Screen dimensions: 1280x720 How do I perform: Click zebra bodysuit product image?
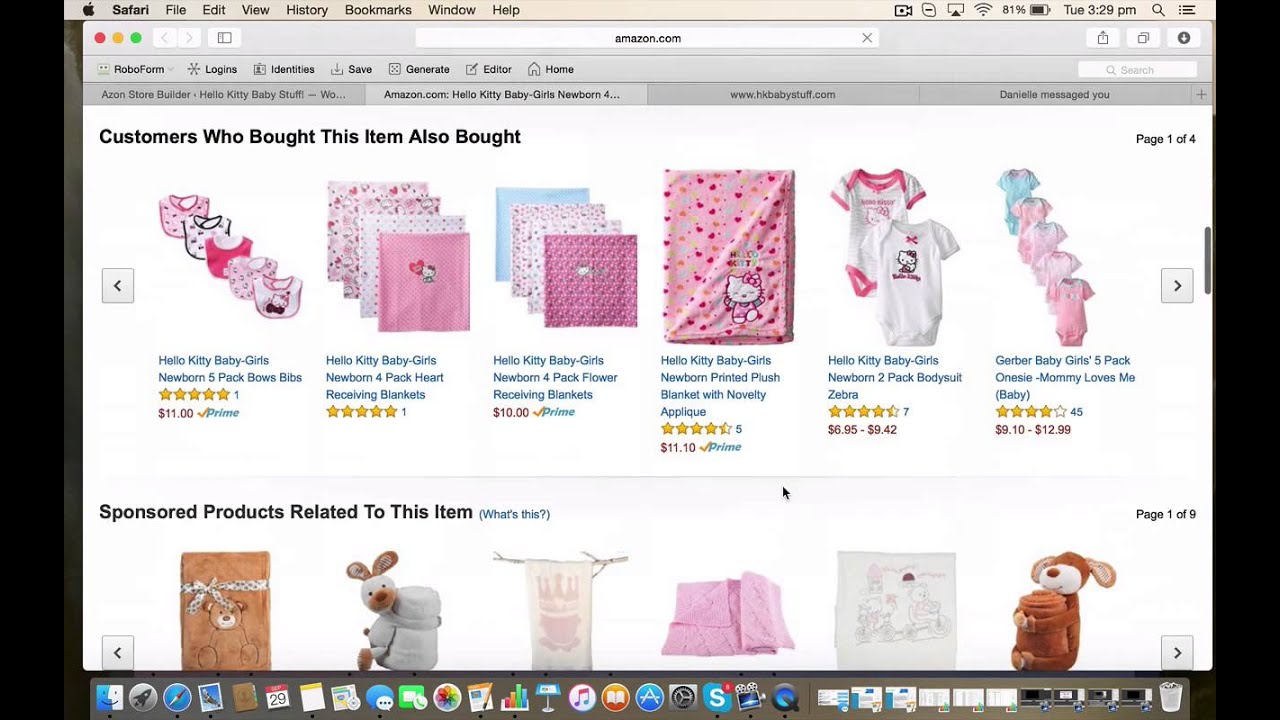tap(894, 257)
